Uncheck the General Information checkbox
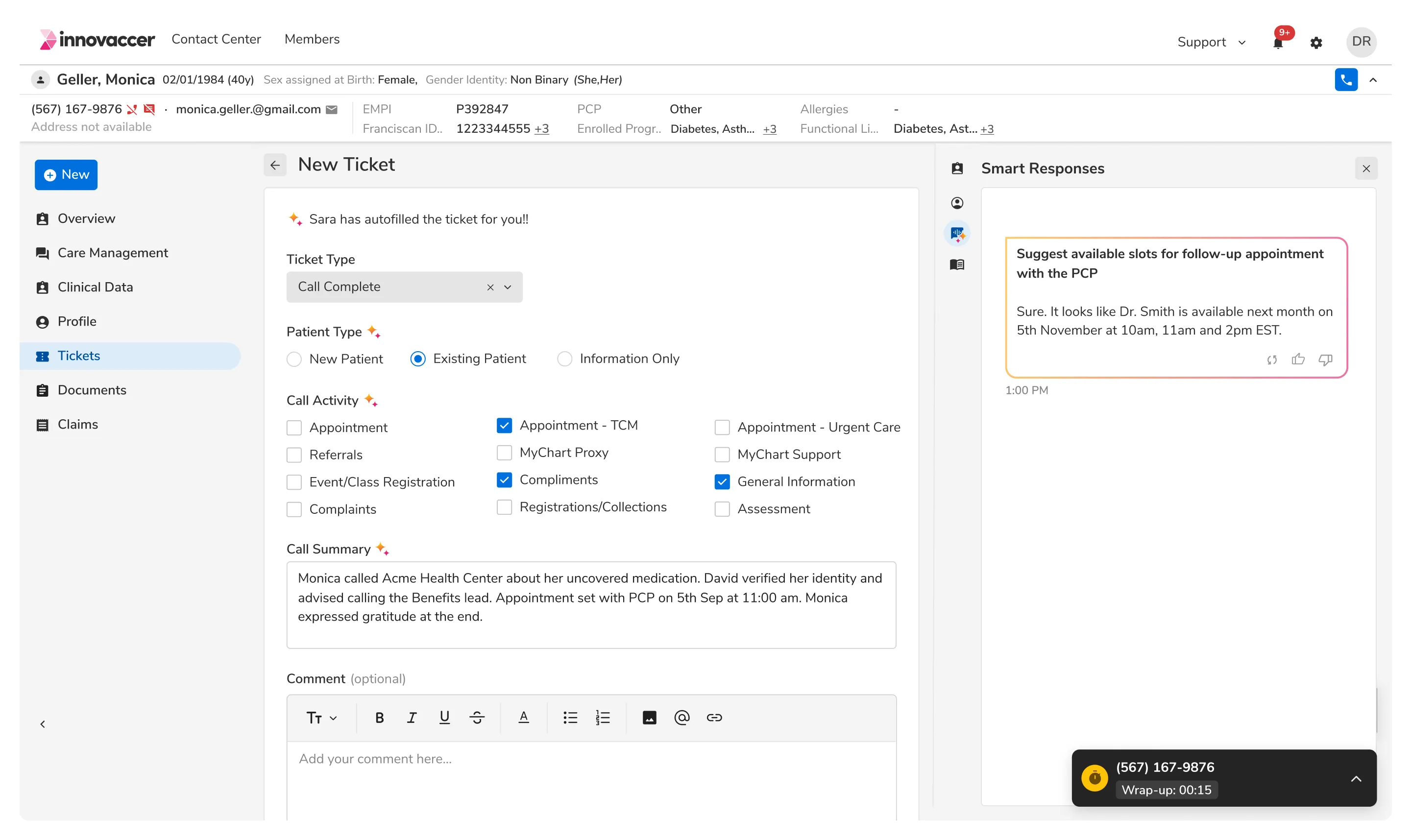Viewport: 1411px width, 840px height. pyautogui.click(x=722, y=481)
